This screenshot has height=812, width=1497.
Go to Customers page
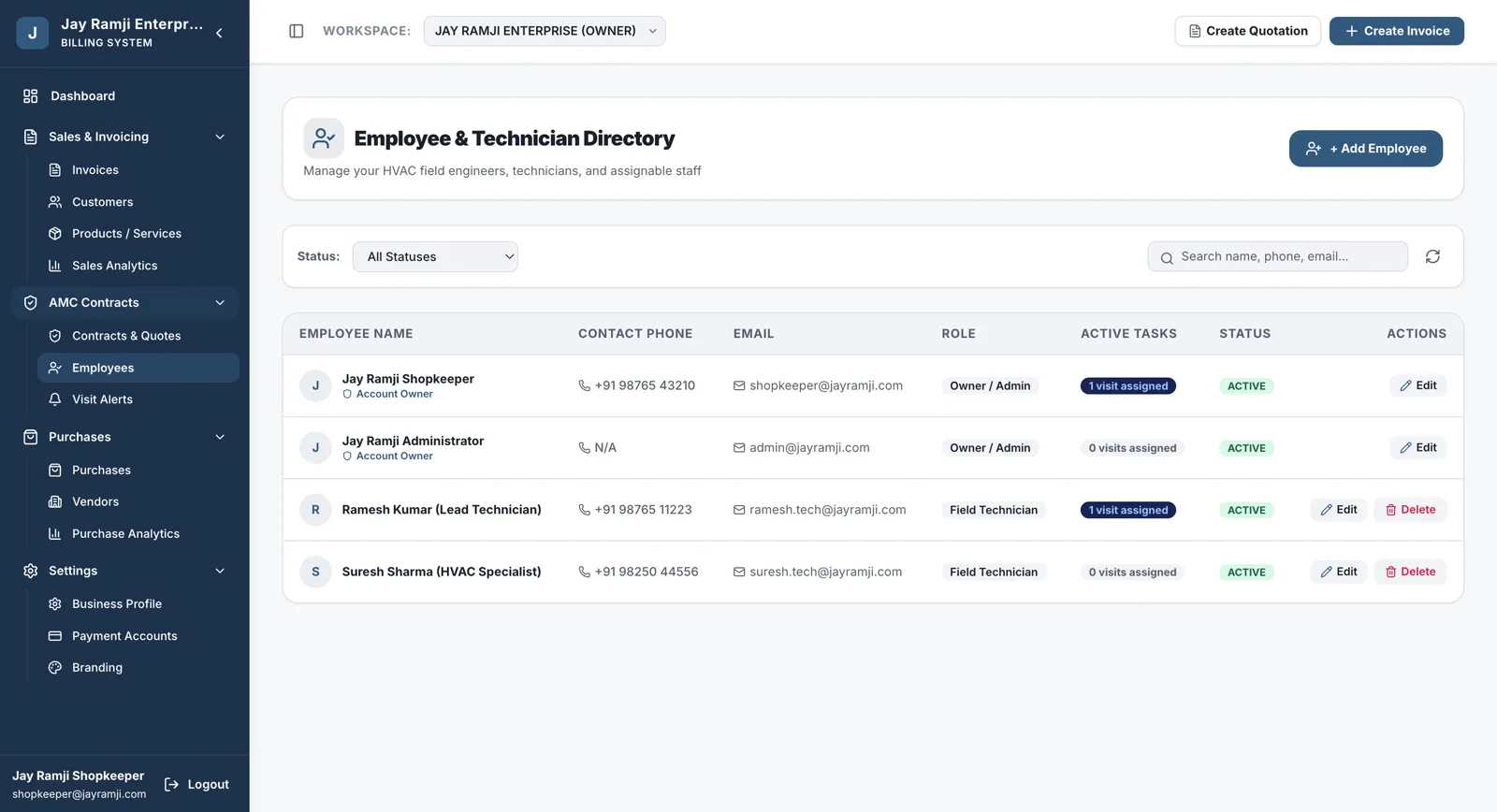click(138, 202)
